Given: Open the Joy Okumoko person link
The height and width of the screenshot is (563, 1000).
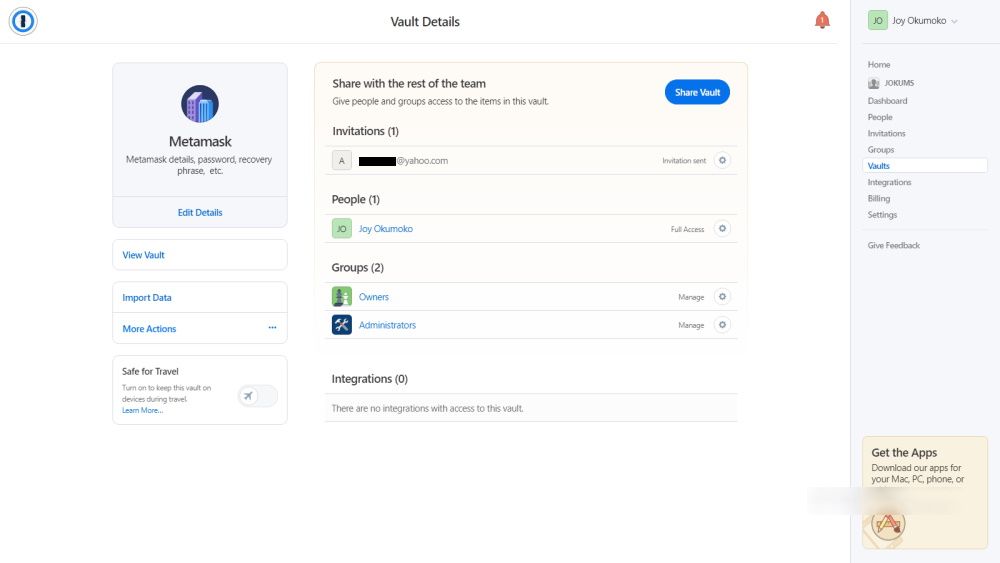Looking at the screenshot, I should coord(385,228).
